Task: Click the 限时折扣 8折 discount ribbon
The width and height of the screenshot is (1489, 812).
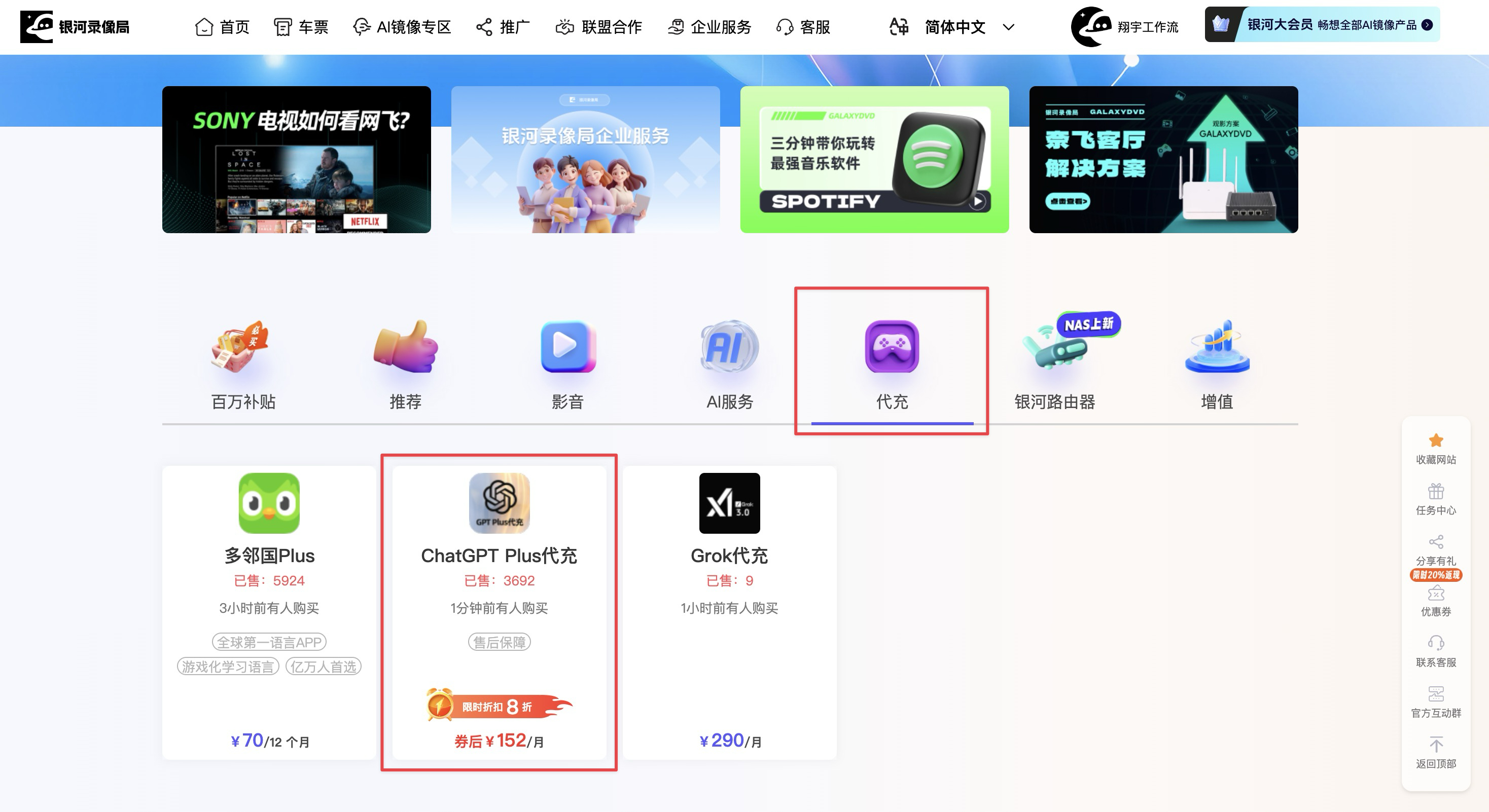Action: (x=500, y=706)
